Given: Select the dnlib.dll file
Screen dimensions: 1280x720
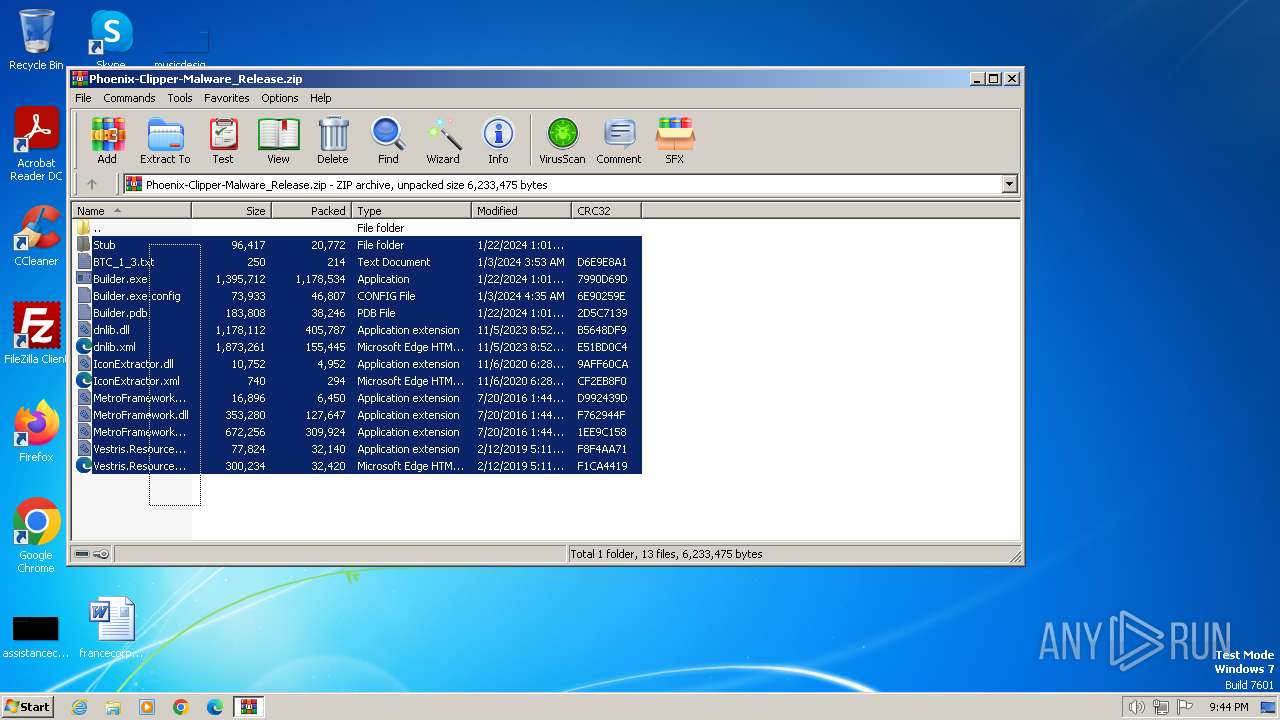Looking at the screenshot, I should (x=358, y=330).
